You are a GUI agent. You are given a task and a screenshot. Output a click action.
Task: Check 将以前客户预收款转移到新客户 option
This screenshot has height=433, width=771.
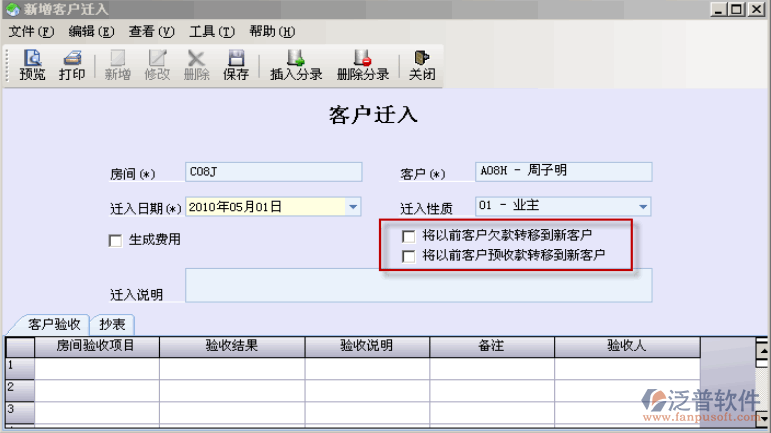click(408, 257)
